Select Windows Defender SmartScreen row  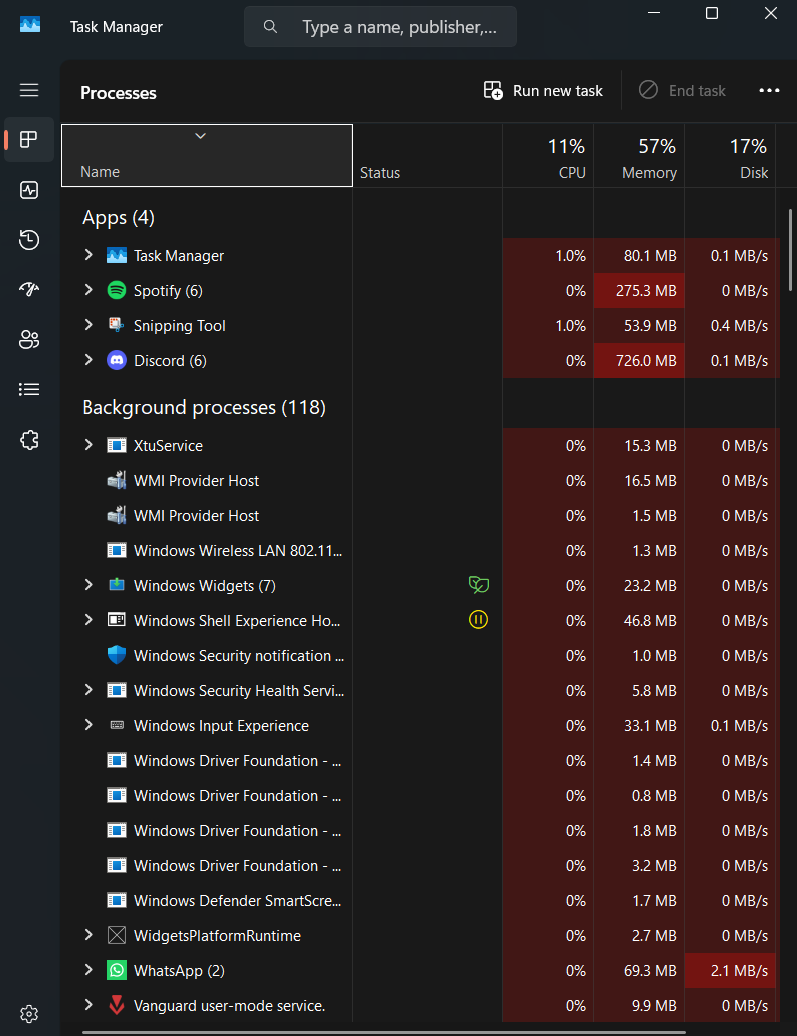coord(420,901)
